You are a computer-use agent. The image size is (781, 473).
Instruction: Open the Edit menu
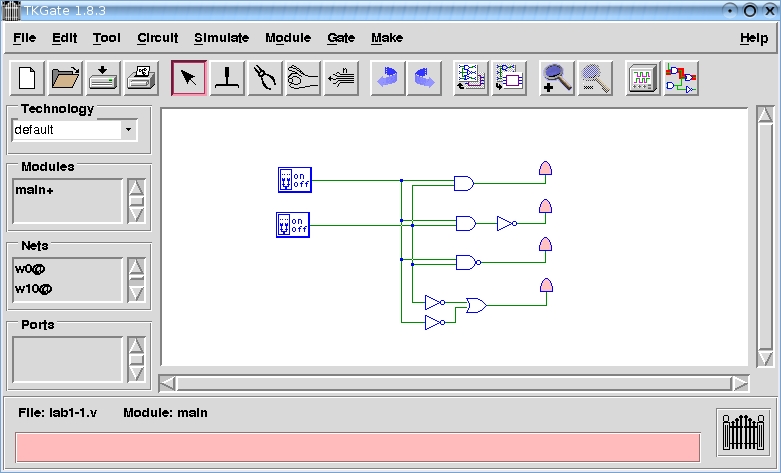(x=64, y=38)
